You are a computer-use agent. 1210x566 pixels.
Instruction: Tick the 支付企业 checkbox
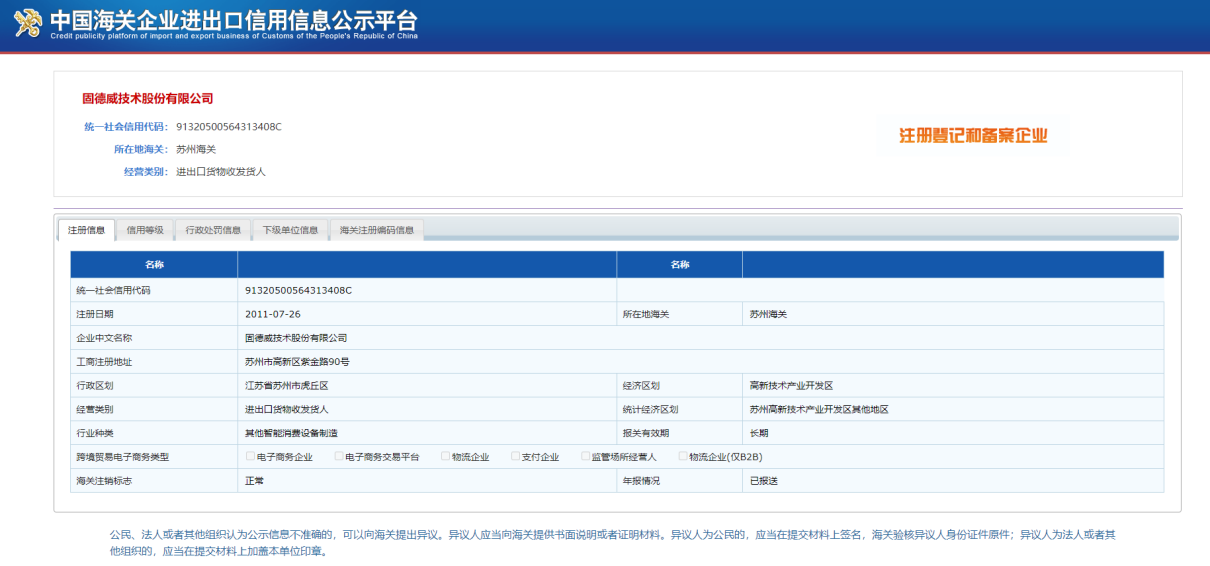coord(515,456)
